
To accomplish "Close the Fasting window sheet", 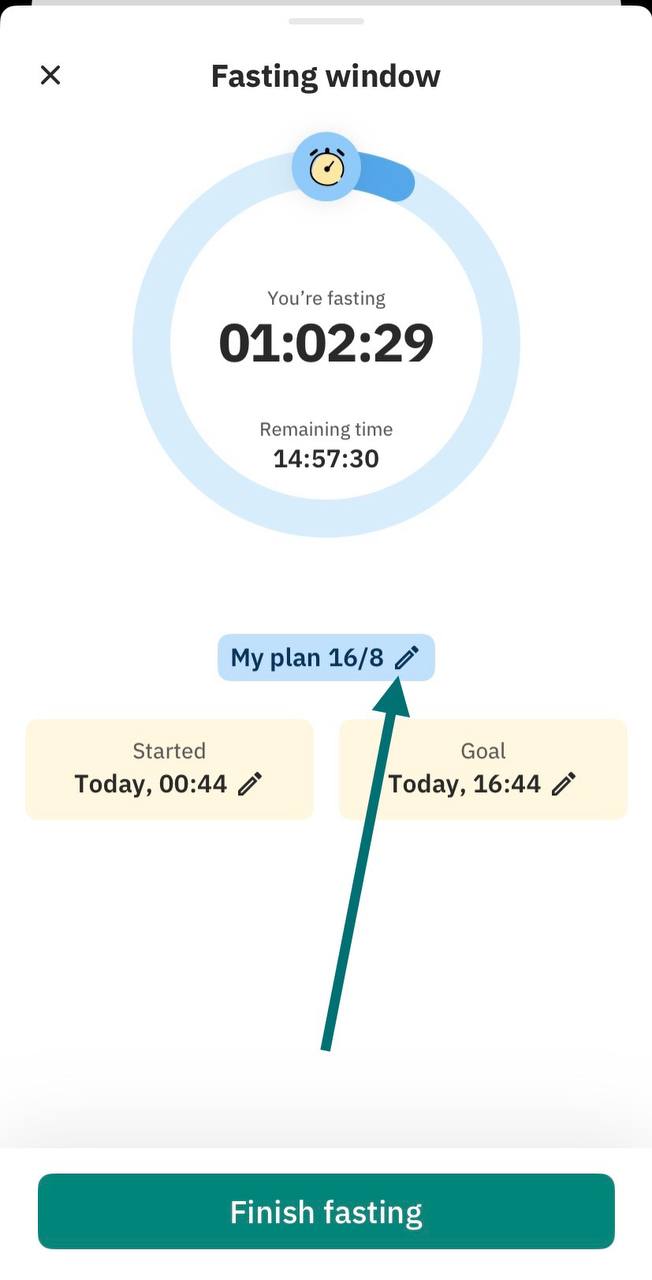I will 50,75.
